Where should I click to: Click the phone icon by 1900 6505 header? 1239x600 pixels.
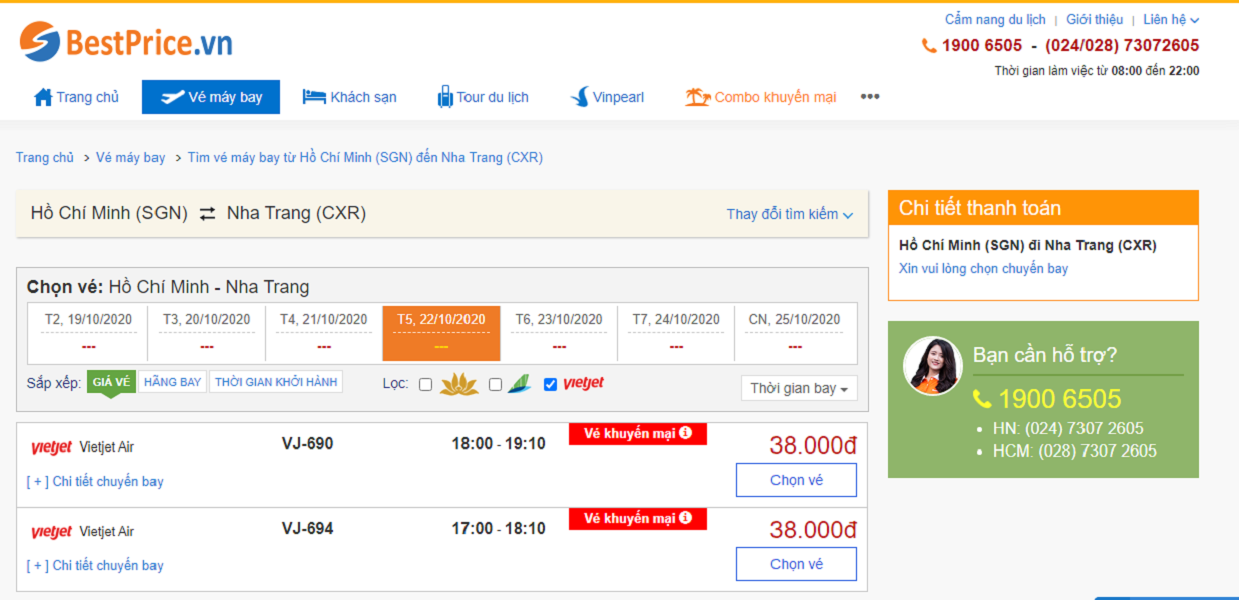click(929, 46)
